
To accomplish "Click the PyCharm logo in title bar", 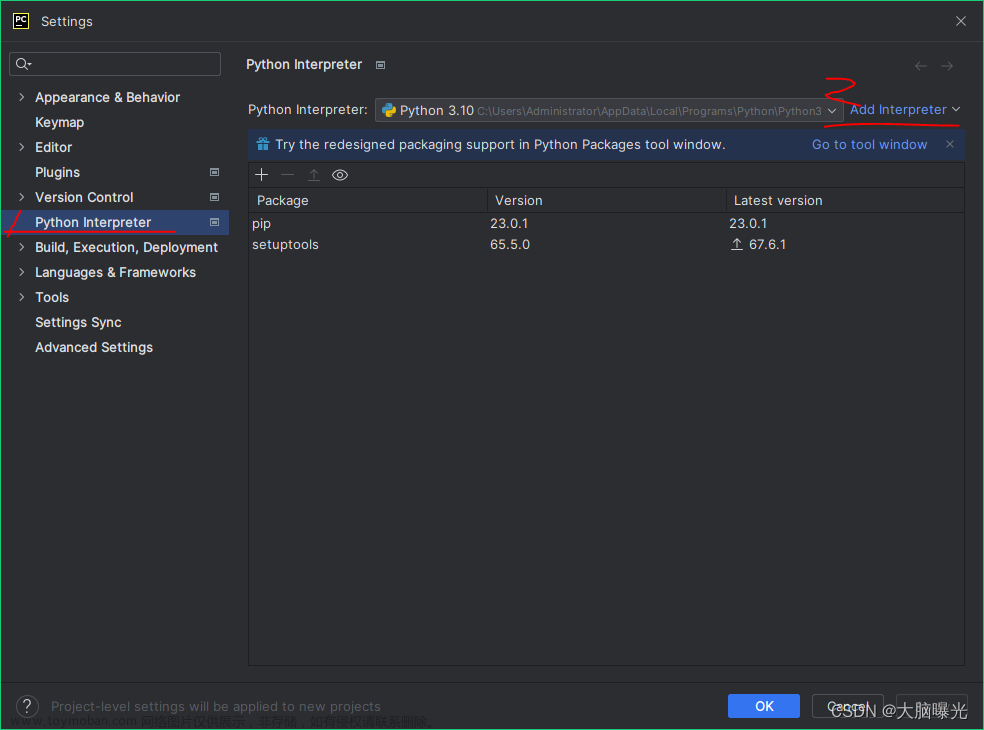I will pyautogui.click(x=21, y=21).
